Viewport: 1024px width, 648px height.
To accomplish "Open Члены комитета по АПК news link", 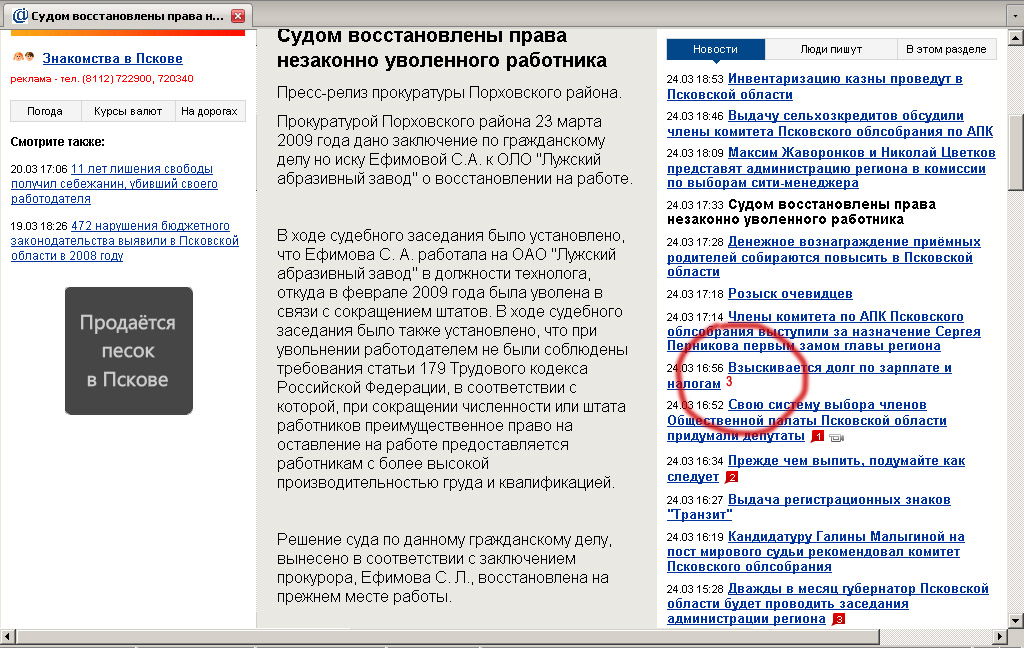I will [x=824, y=331].
